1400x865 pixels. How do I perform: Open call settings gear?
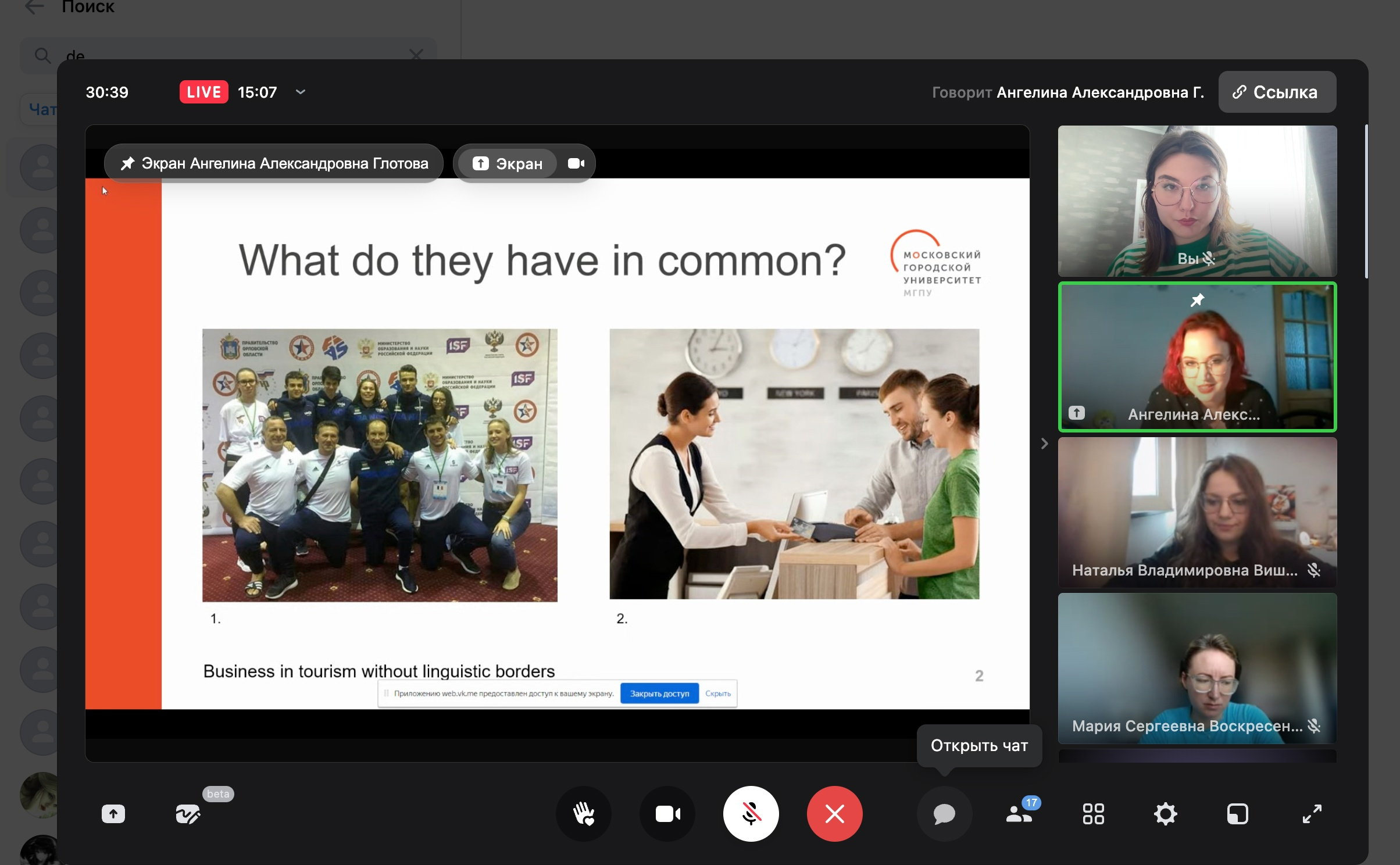(1165, 814)
